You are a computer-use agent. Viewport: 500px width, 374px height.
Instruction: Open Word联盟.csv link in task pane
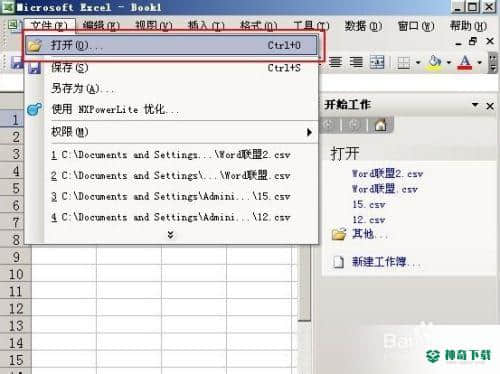point(384,189)
